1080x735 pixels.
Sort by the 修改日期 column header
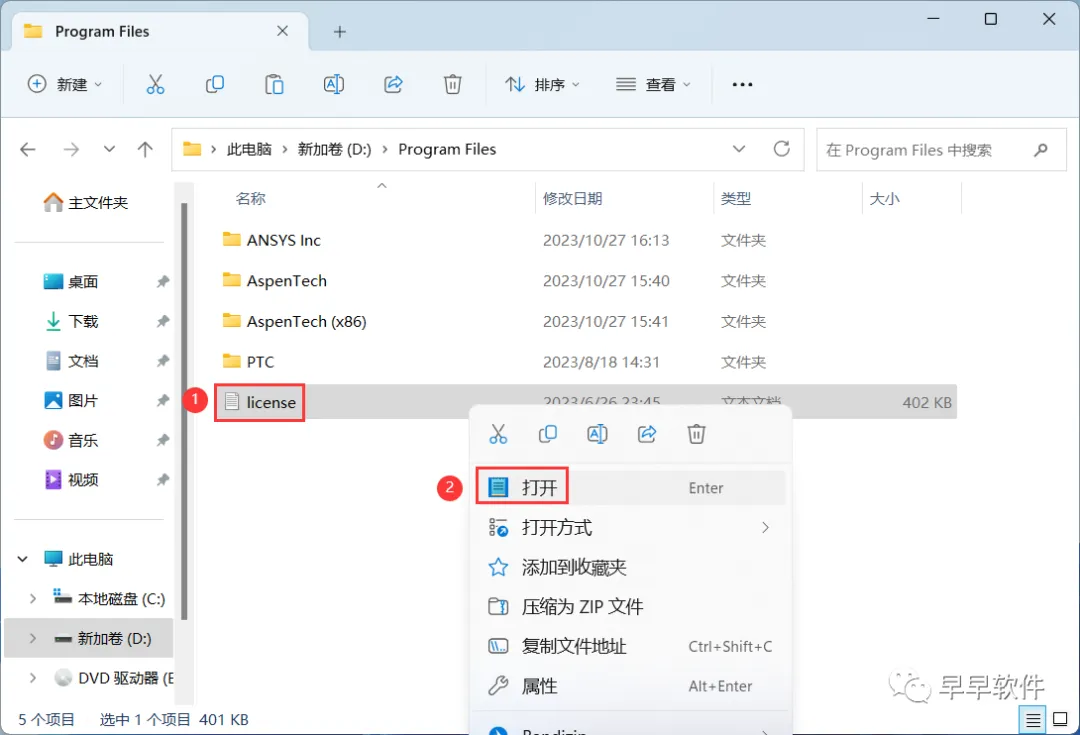572,199
